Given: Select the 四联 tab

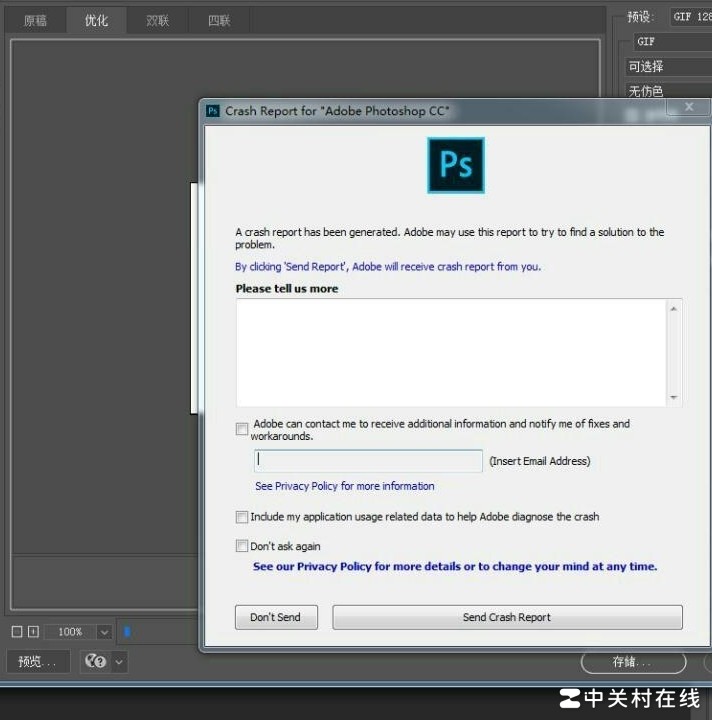Looking at the screenshot, I should 218,20.
